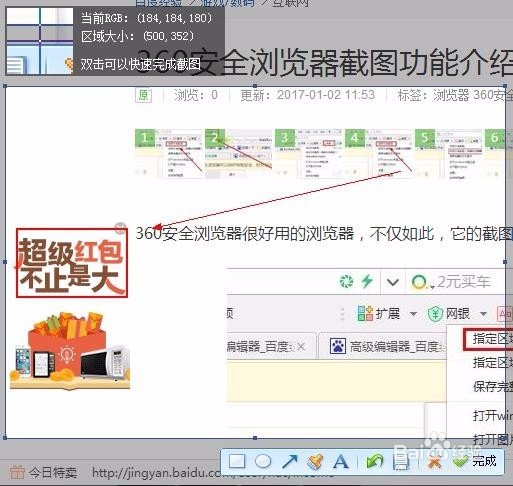513x486 pixels.
Task: Close the red packet ad with its X
Action: 120,227
